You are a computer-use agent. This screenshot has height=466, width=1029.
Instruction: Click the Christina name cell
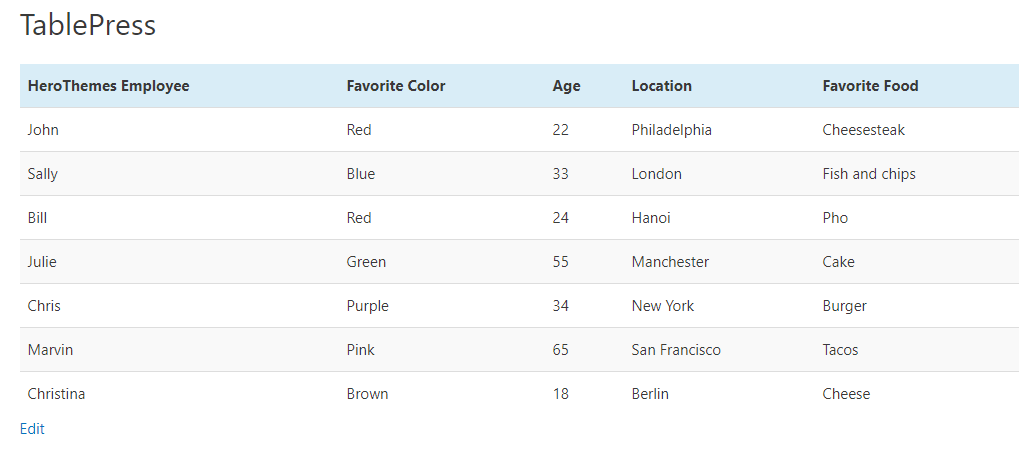click(x=56, y=394)
